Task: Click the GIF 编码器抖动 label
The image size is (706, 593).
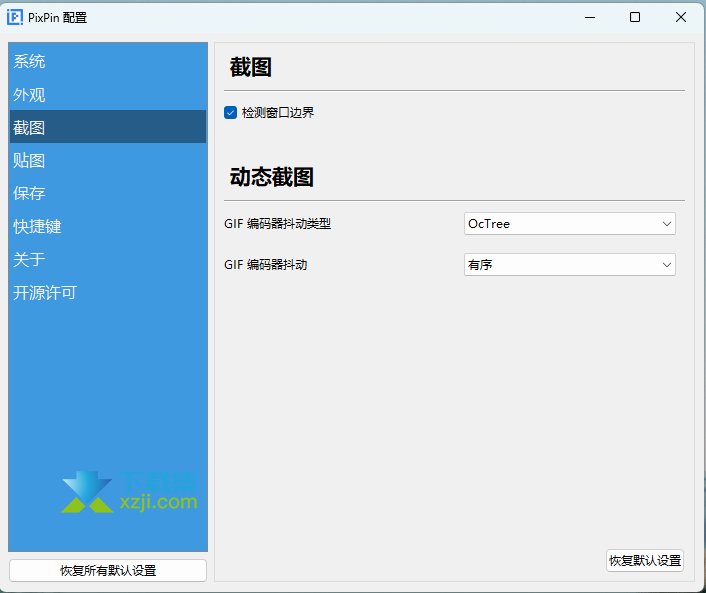Action: [266, 265]
